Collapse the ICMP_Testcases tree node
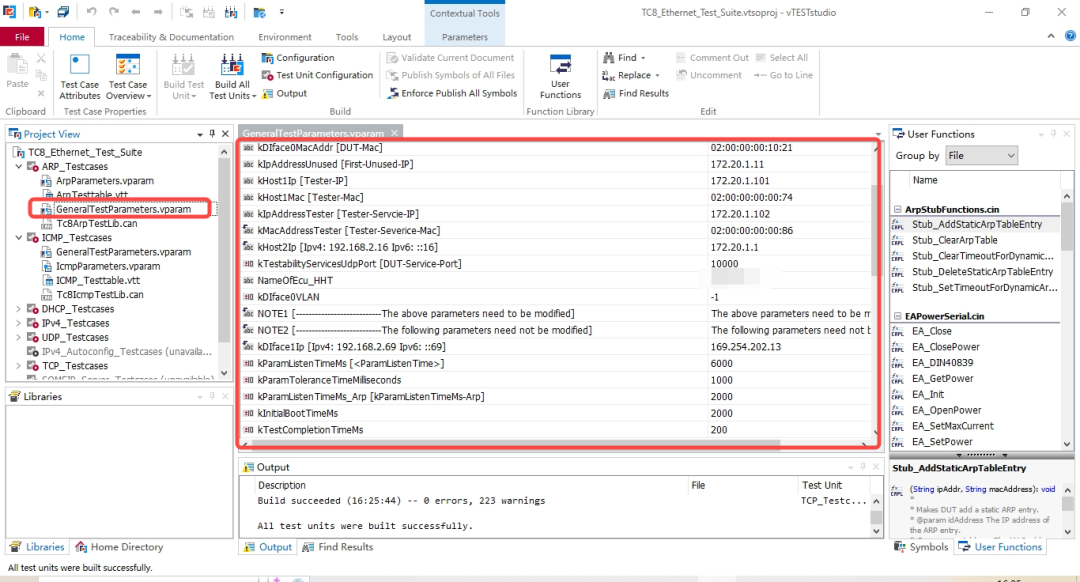The width and height of the screenshot is (1080, 582). (19, 238)
